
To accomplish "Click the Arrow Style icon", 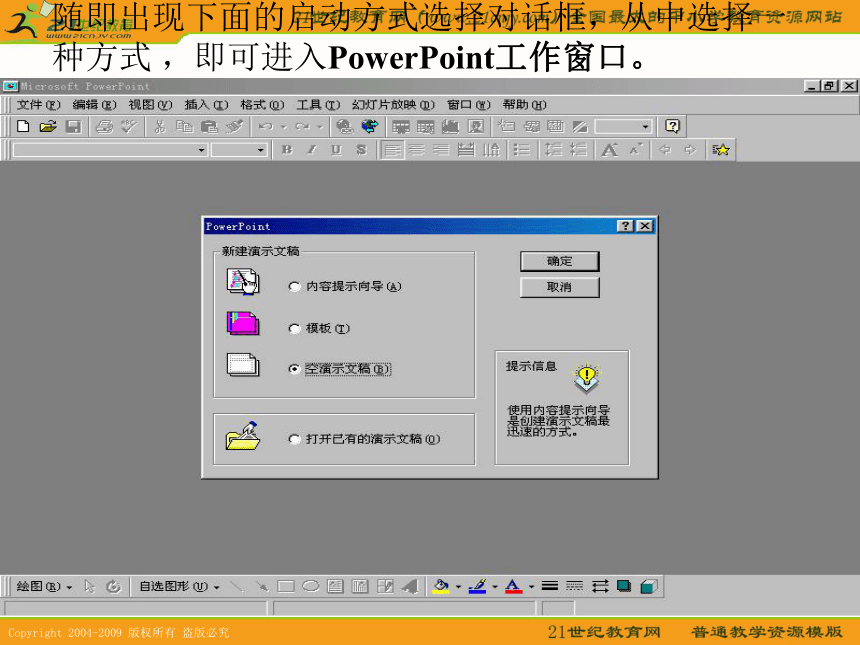I will click(599, 586).
